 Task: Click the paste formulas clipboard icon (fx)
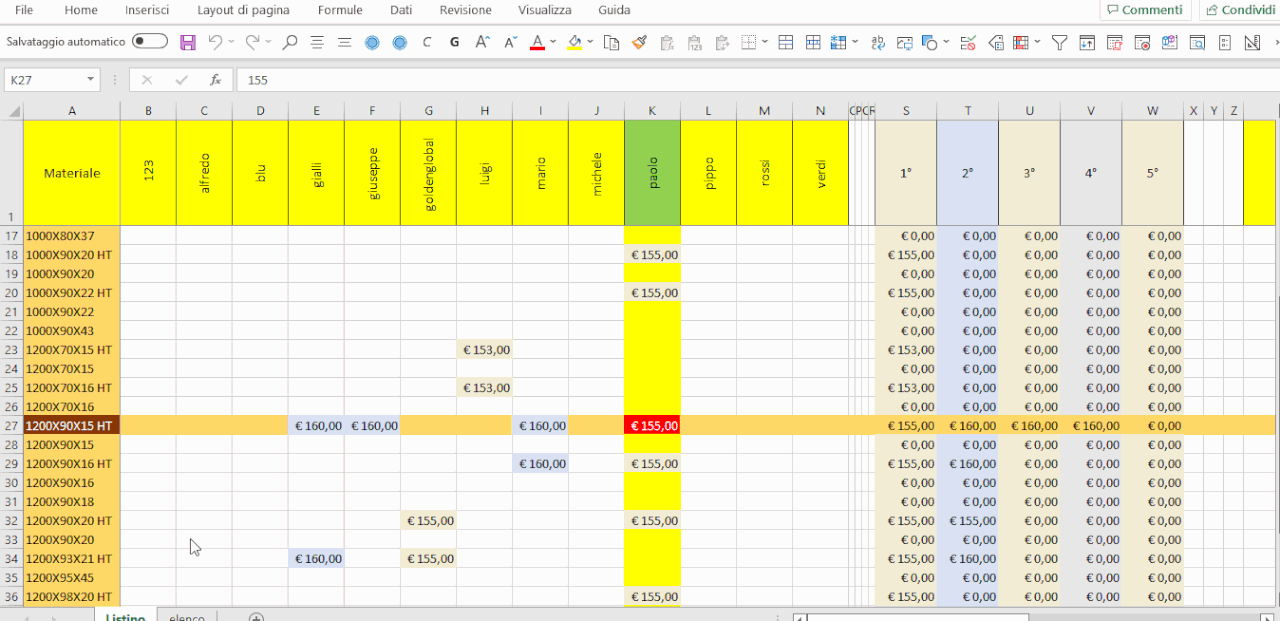[x=667, y=42]
